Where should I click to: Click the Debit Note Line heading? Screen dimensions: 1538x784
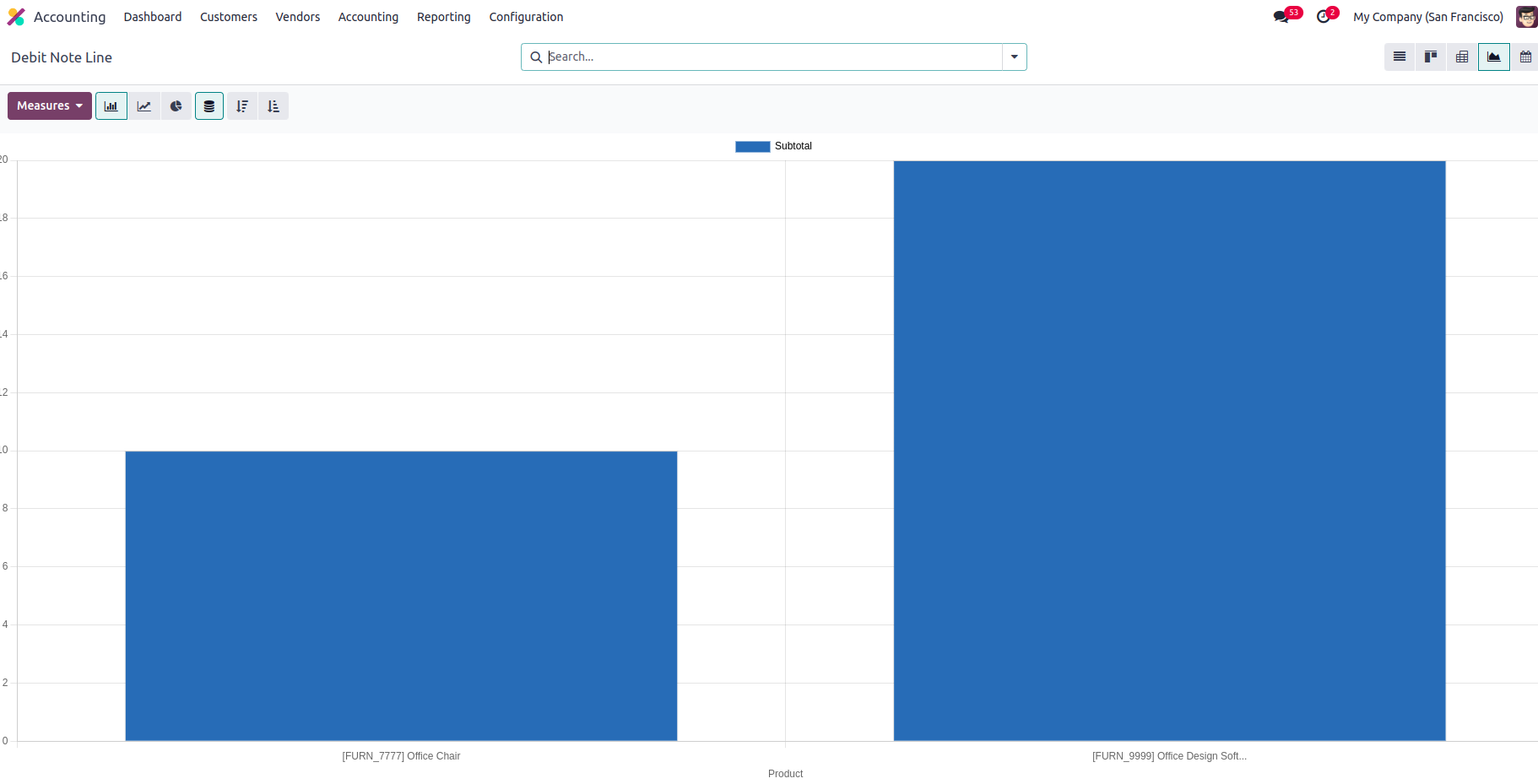click(x=62, y=57)
